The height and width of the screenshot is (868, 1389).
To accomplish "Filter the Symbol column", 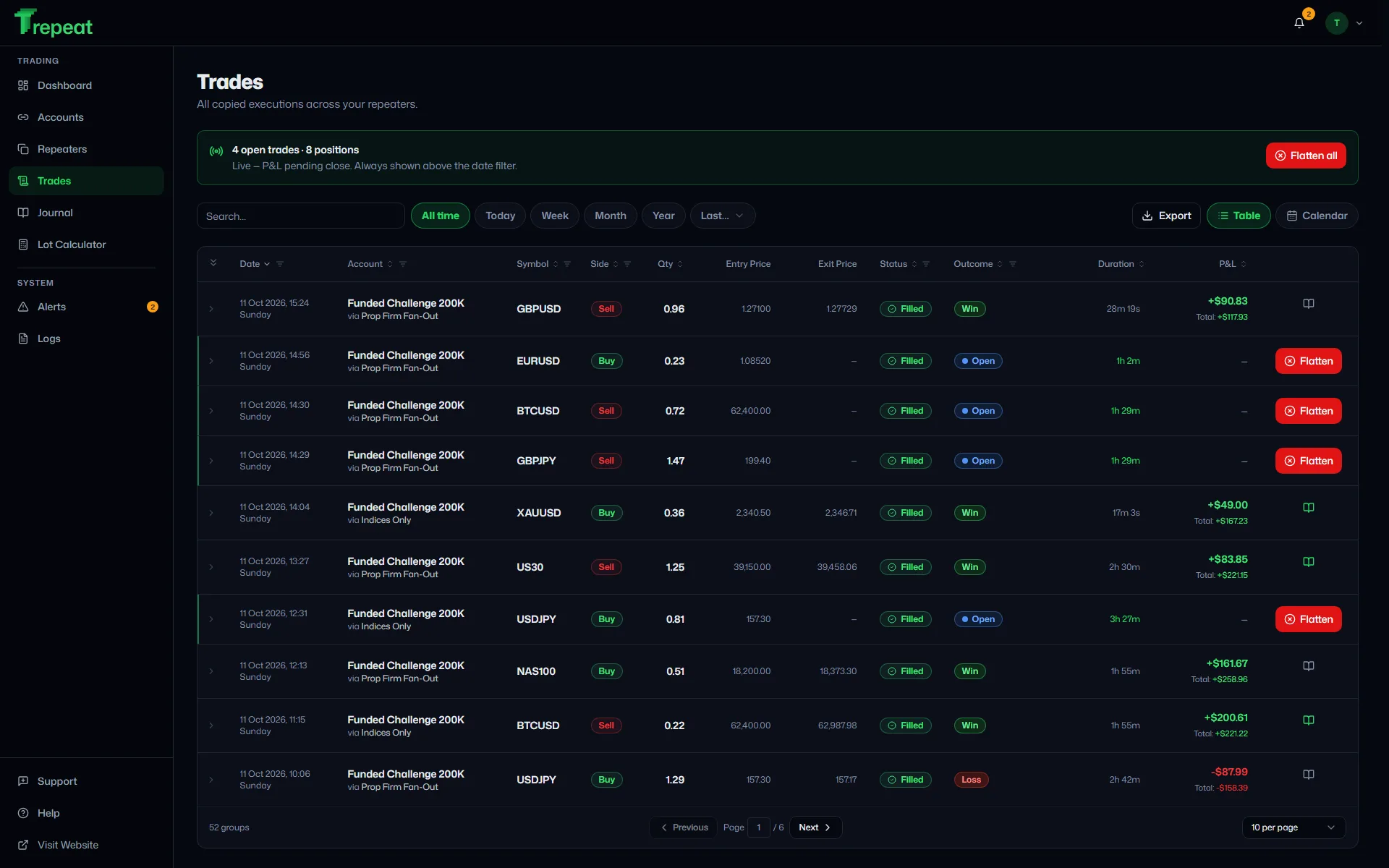I will pos(567,264).
